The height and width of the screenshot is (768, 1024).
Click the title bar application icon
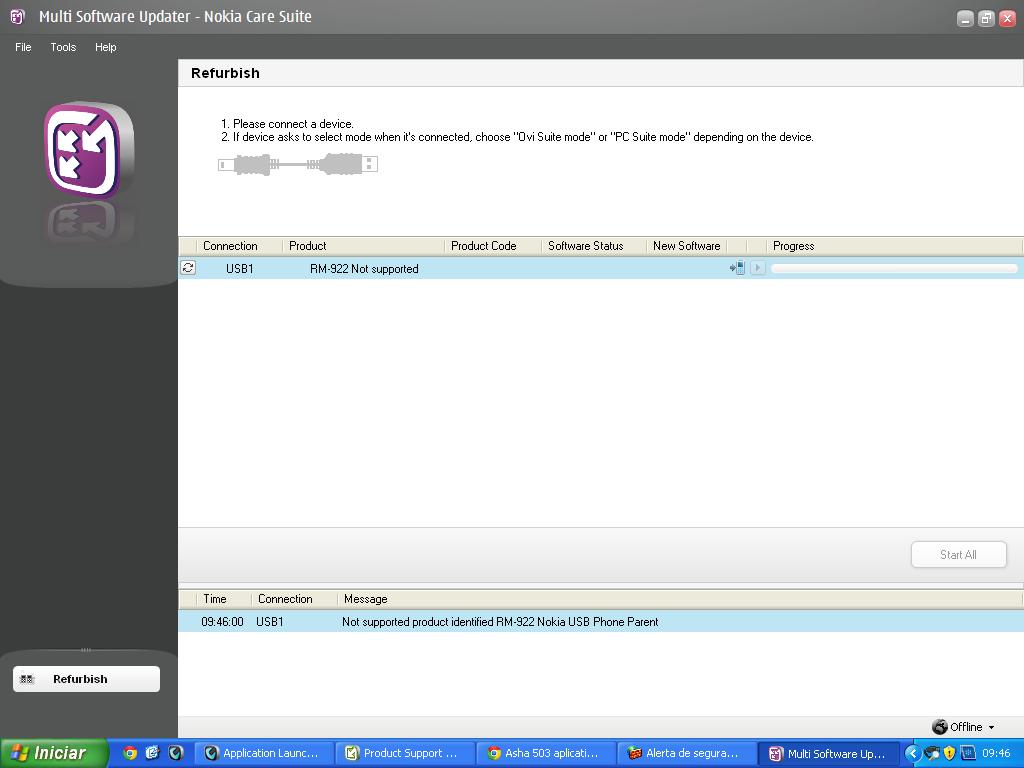click(18, 16)
